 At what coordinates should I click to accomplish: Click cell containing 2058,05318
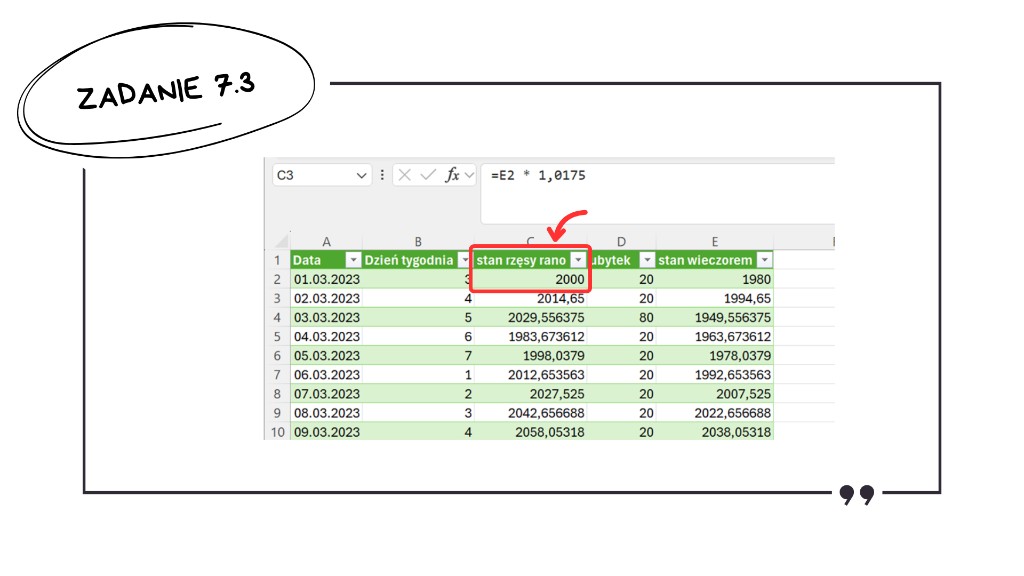pyautogui.click(x=530, y=432)
